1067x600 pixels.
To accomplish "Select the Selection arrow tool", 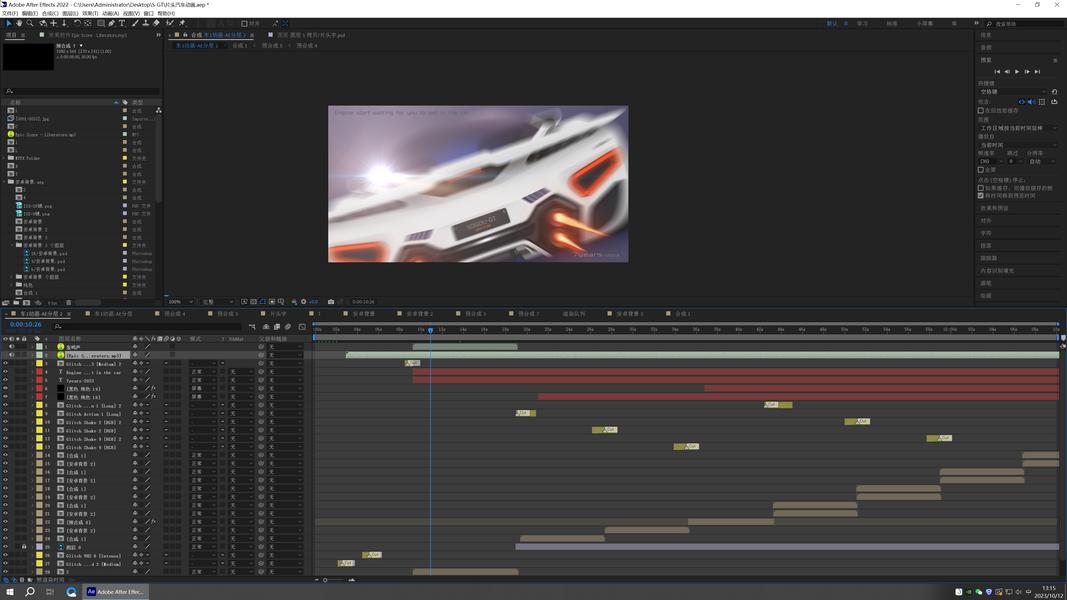I will (8, 23).
